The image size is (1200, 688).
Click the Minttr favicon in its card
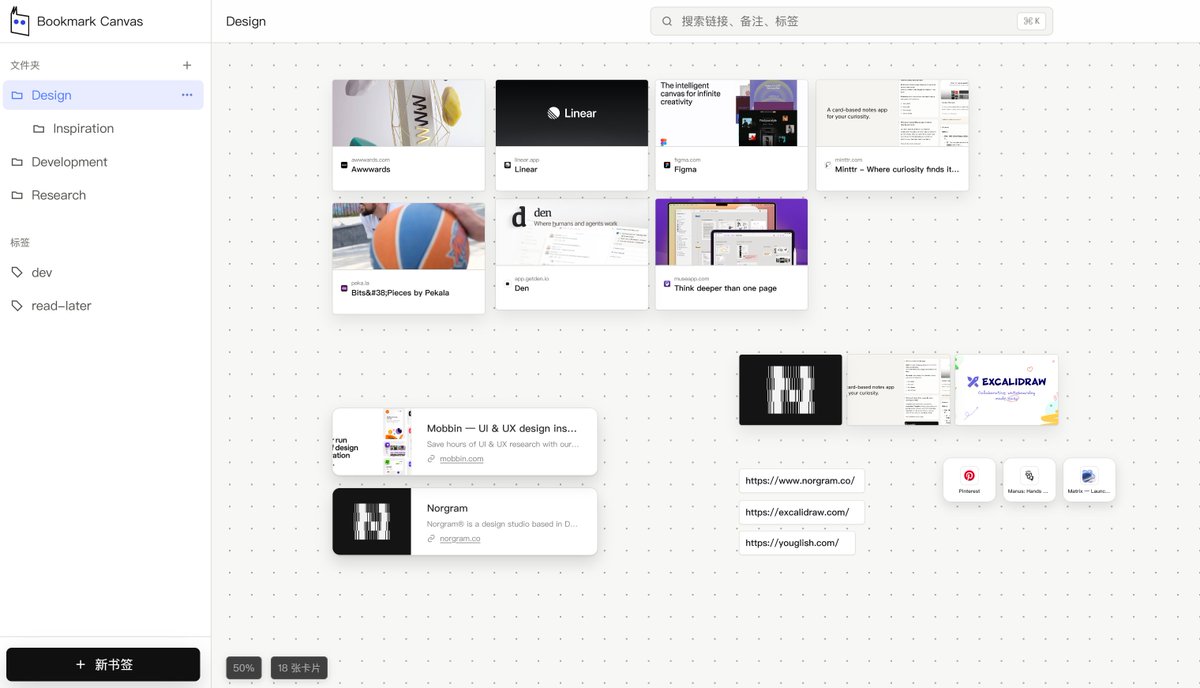(x=828, y=164)
